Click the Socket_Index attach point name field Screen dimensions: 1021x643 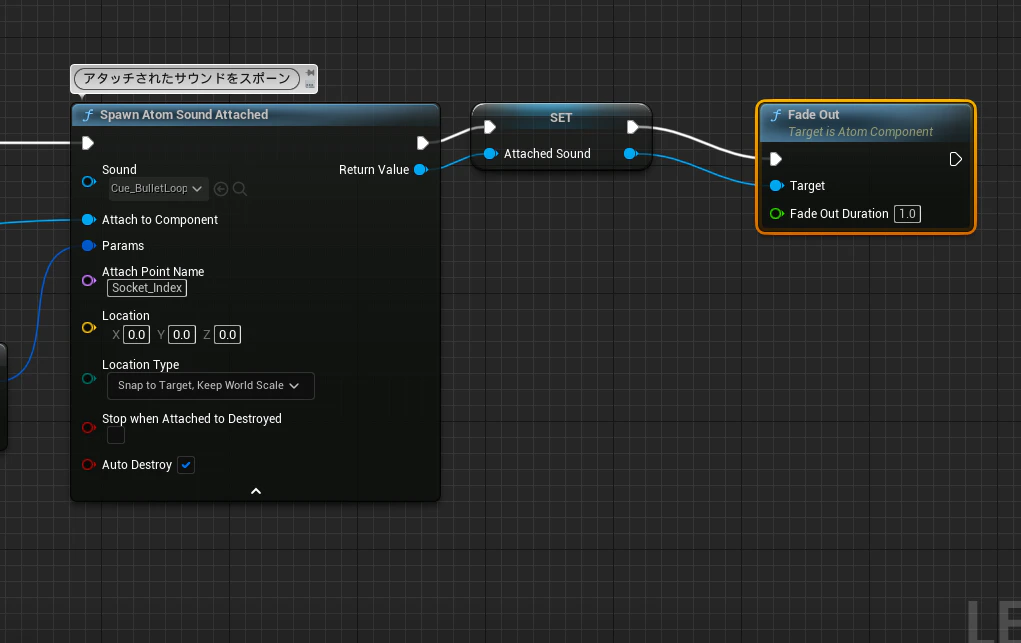point(147,288)
